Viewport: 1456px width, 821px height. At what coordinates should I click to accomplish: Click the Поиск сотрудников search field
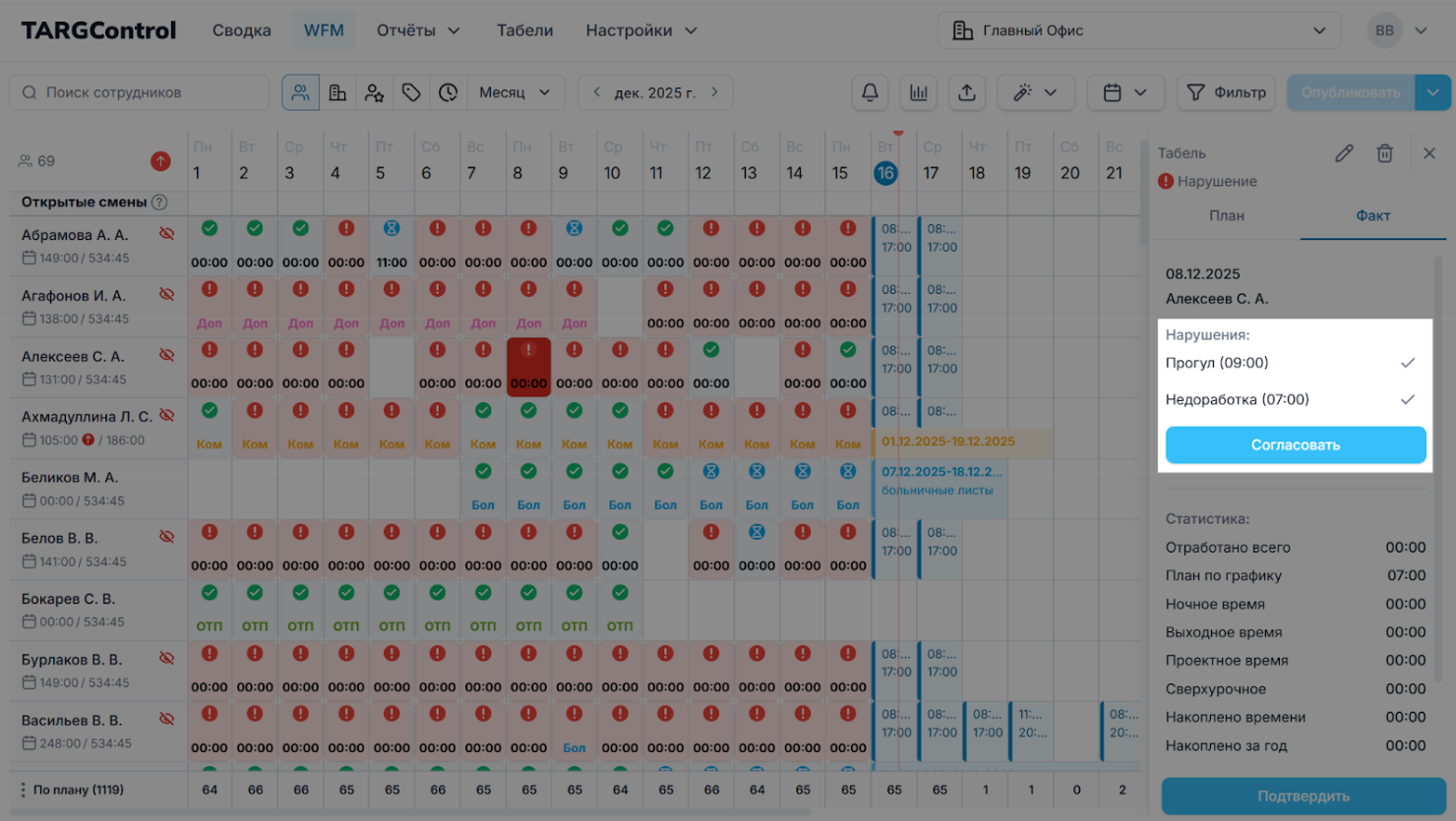point(140,92)
